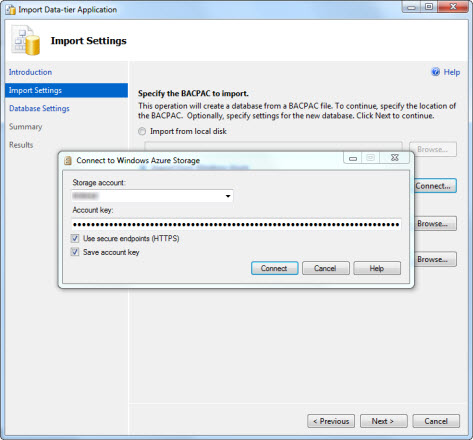The width and height of the screenshot is (473, 440).
Task: Close the Import Data-tier Application window
Action: tap(453, 7)
